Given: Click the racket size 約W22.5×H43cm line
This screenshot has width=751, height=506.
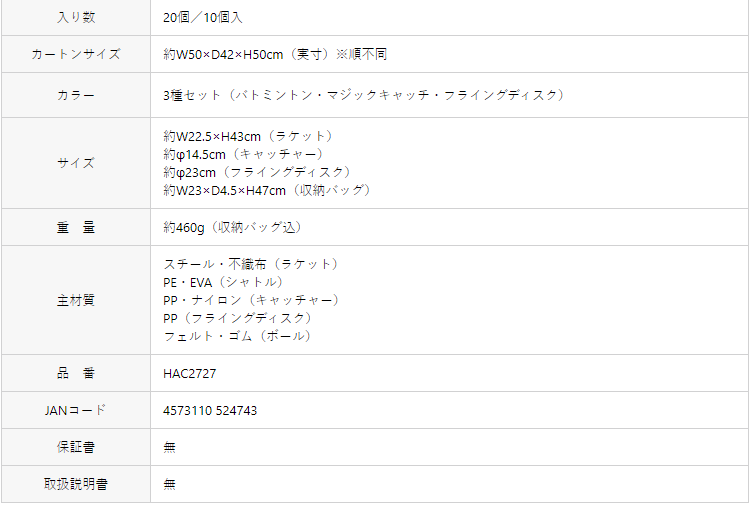Looking at the screenshot, I should click(248, 136).
